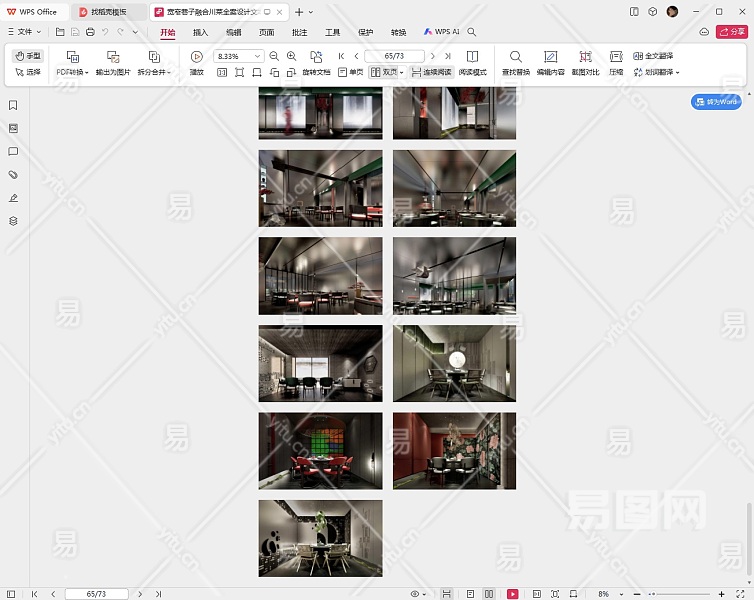Open the bookmarks panel in left sidebar
Screen dimensions: 754x600
pyautogui.click(x=13, y=105)
